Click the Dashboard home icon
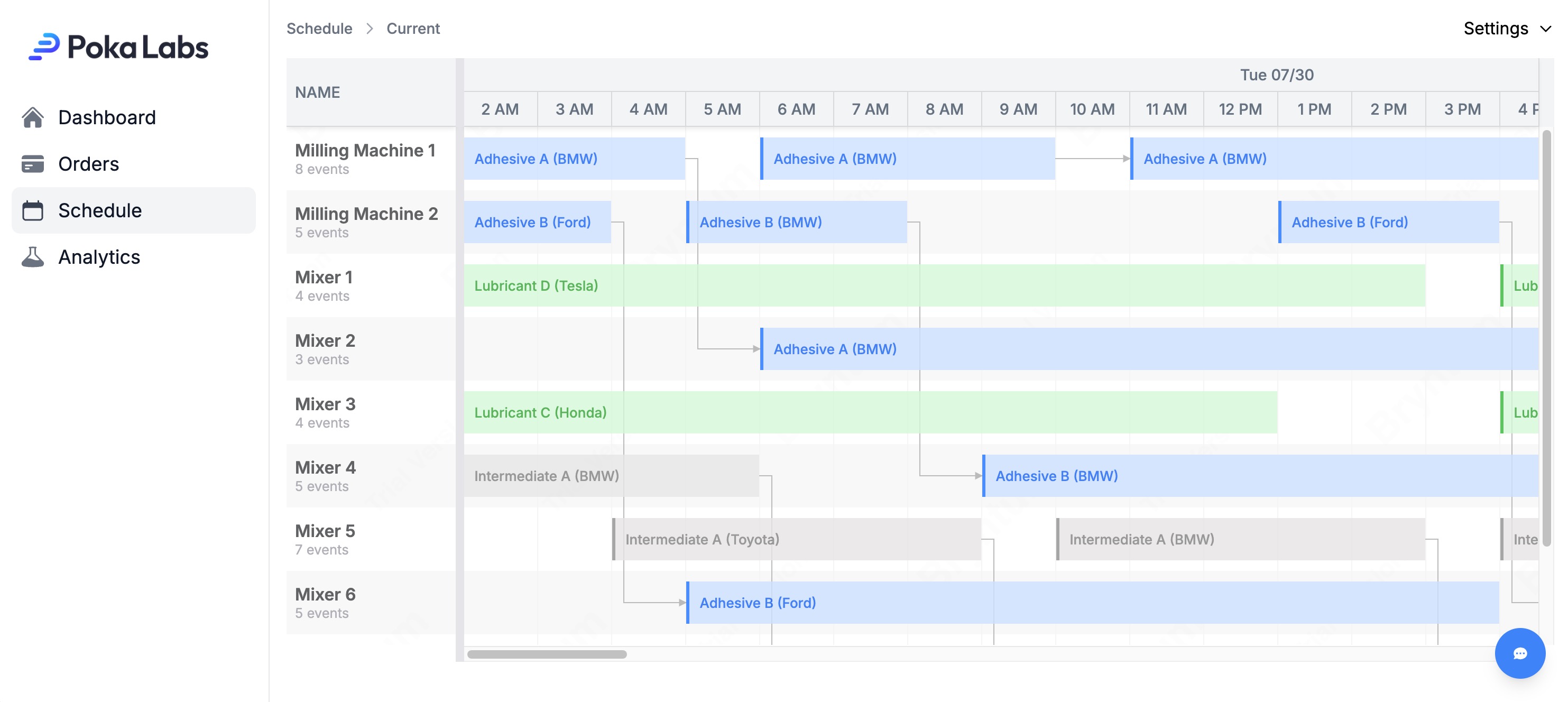The image size is (1568, 702). (x=33, y=117)
